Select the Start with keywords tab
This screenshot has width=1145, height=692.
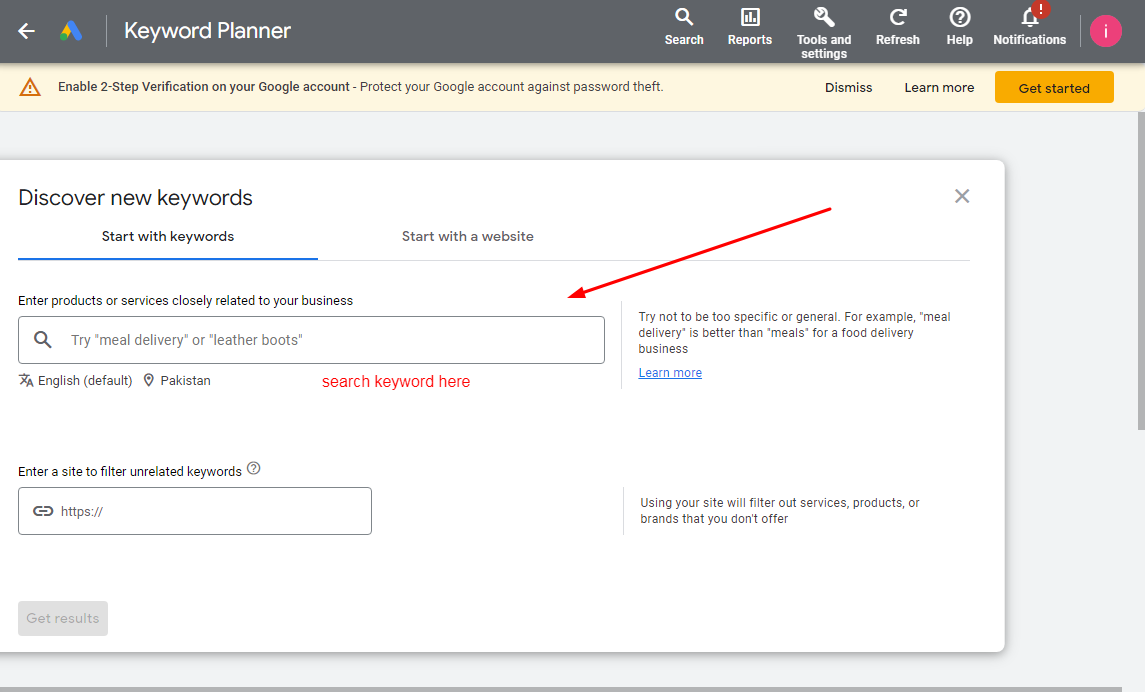(x=168, y=237)
